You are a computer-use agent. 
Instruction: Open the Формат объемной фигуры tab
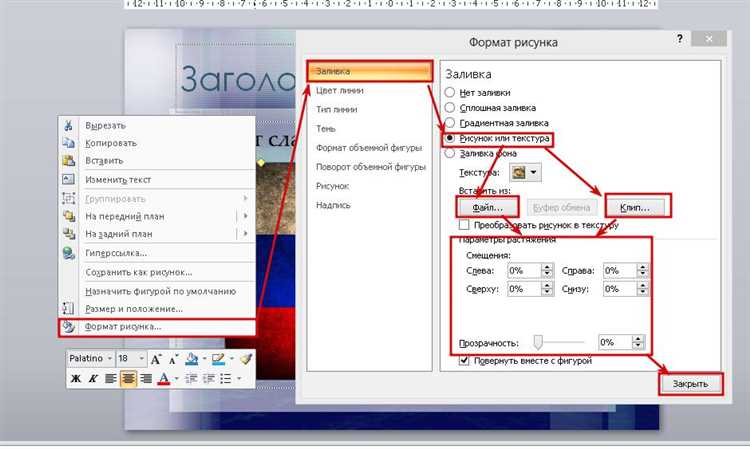pyautogui.click(x=370, y=148)
